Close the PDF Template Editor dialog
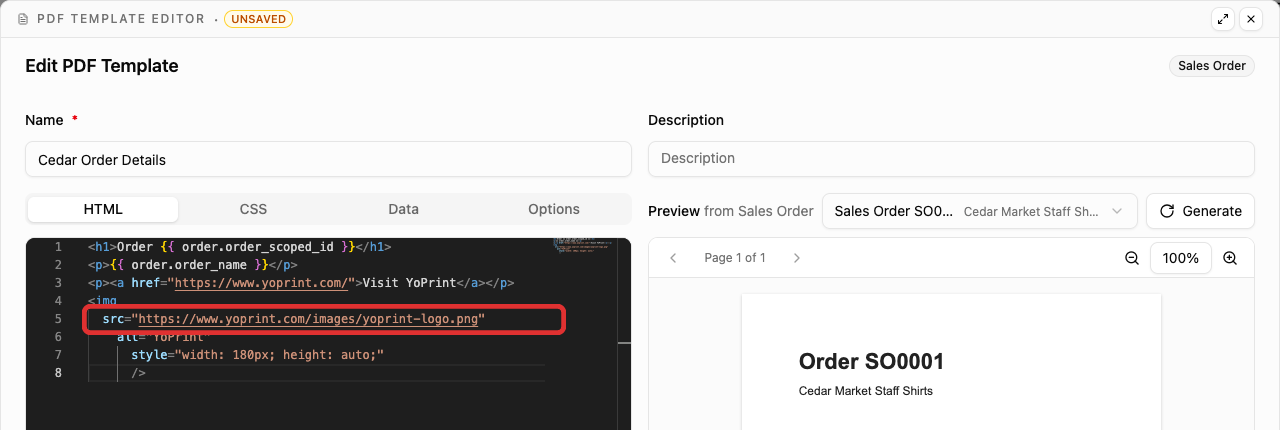The height and width of the screenshot is (430, 1280). [x=1251, y=19]
